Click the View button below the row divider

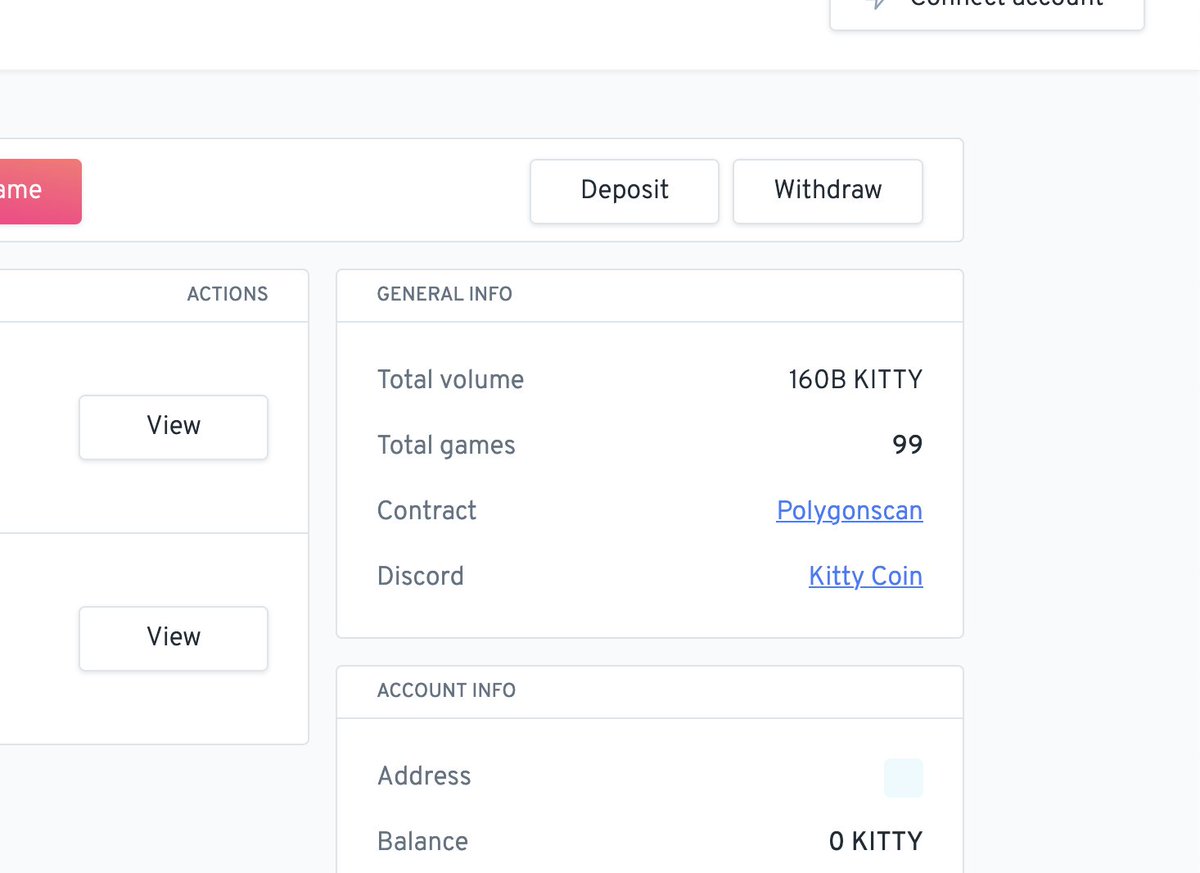click(173, 638)
